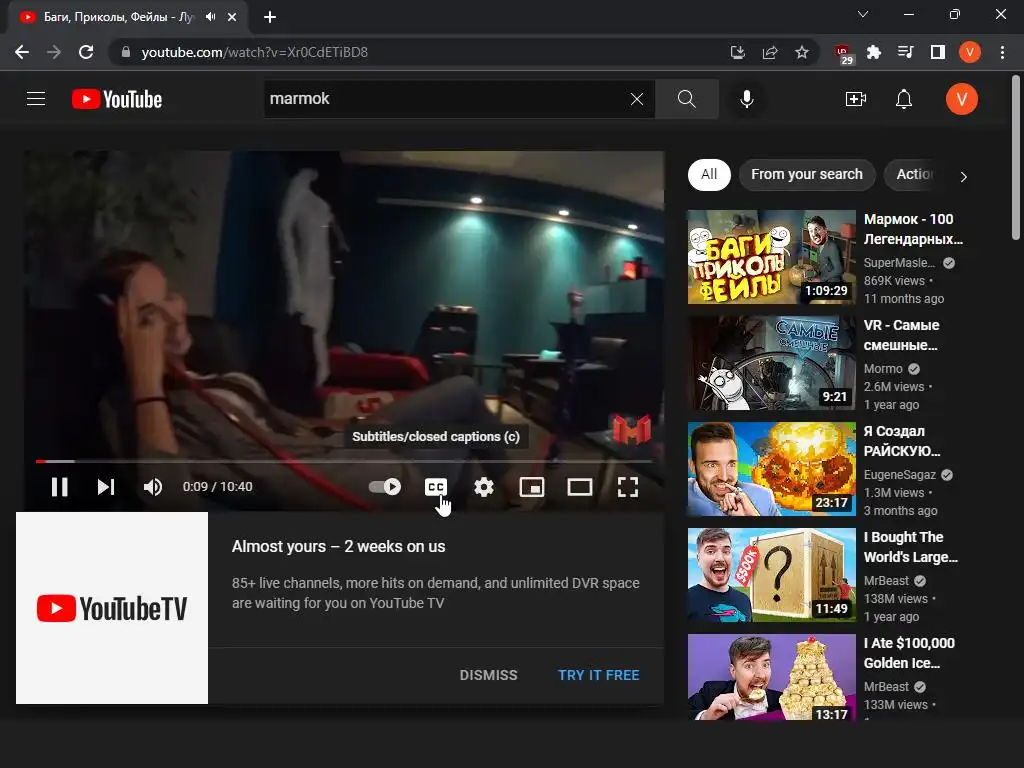This screenshot has width=1024, height=768.
Task: Clear the search query
Action: [637, 99]
